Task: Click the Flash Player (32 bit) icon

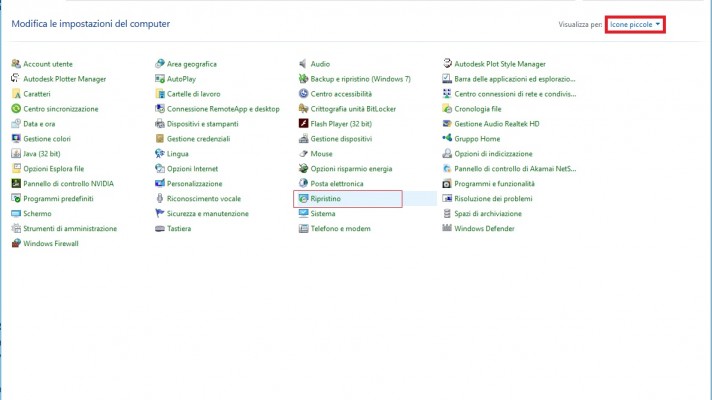Action: pyautogui.click(x=303, y=124)
